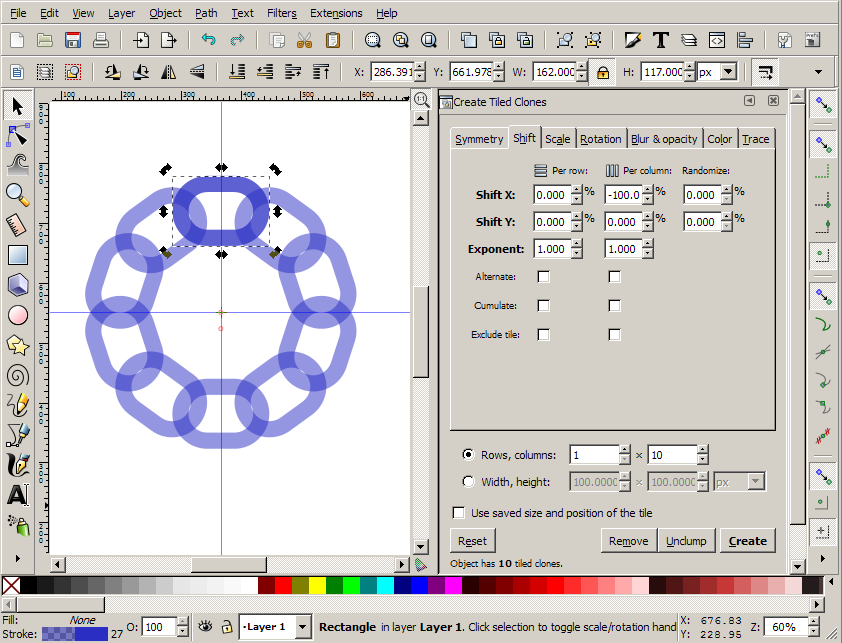Check 'Use saved size and position' box
The width and height of the screenshot is (842, 643).
[x=459, y=513]
